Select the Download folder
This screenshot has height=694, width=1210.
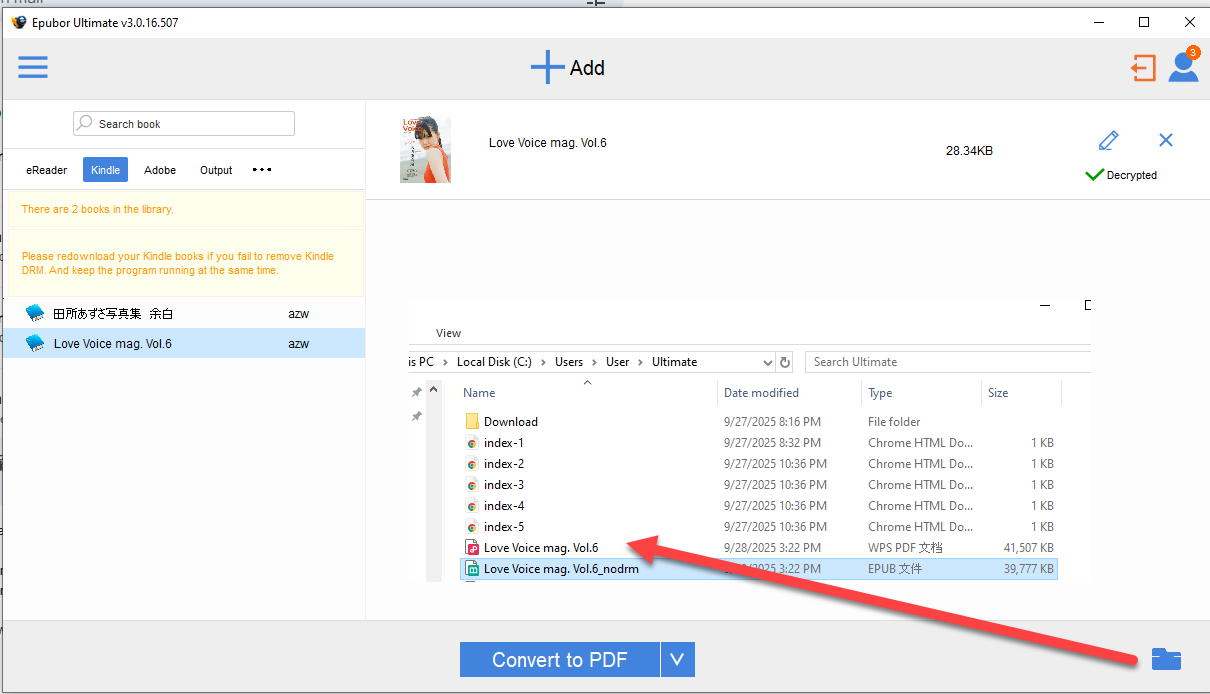pyautogui.click(x=510, y=422)
